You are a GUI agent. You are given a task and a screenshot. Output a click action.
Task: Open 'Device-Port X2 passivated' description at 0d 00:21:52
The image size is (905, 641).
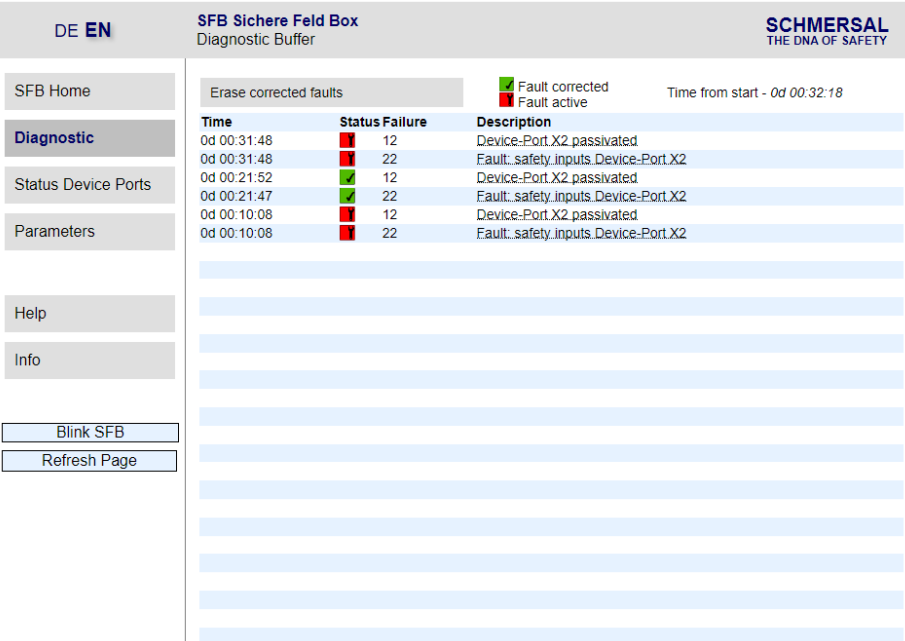(x=557, y=177)
